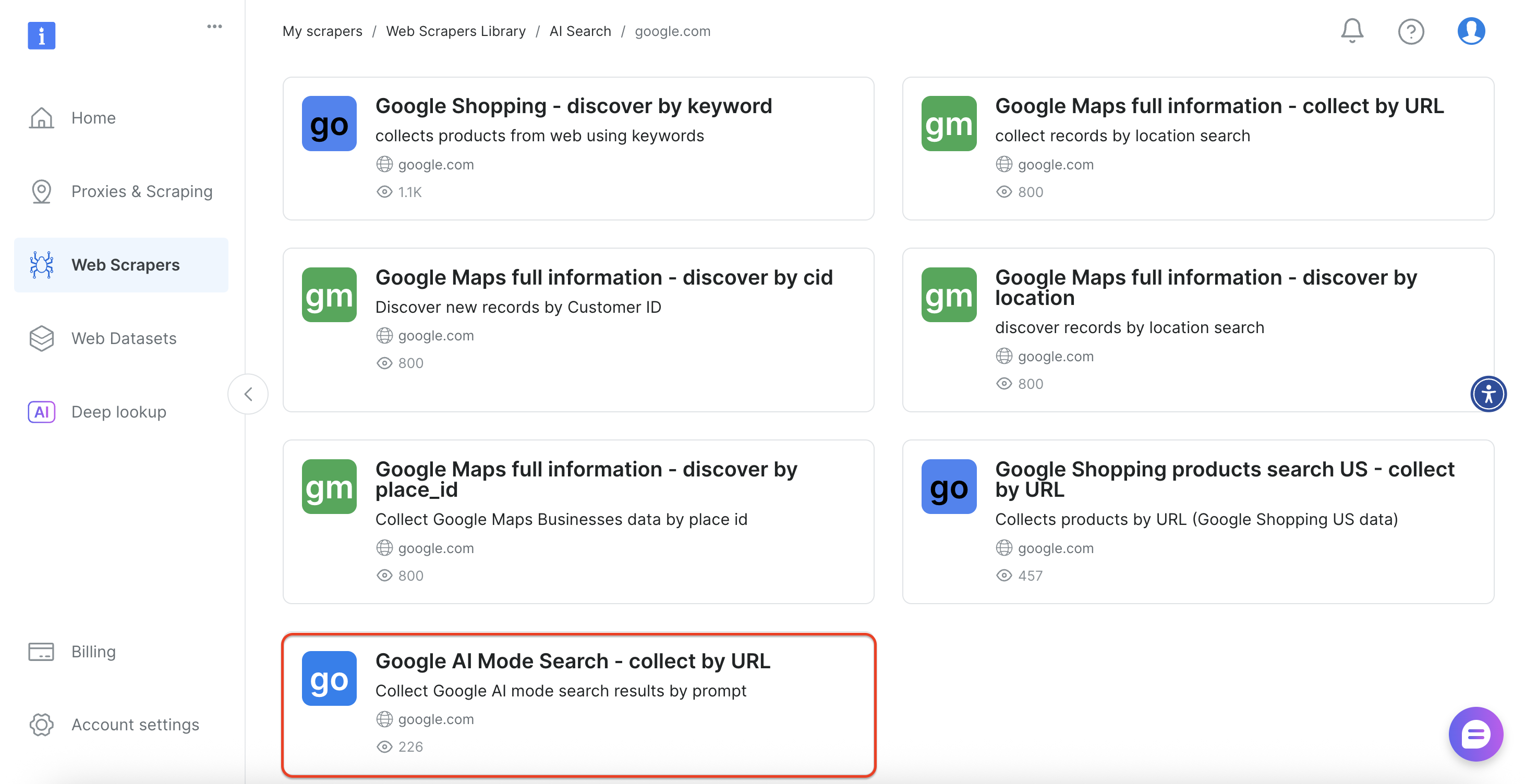This screenshot has height=784, width=1525.
Task: Click the Account settings gear icon
Action: [x=41, y=725]
